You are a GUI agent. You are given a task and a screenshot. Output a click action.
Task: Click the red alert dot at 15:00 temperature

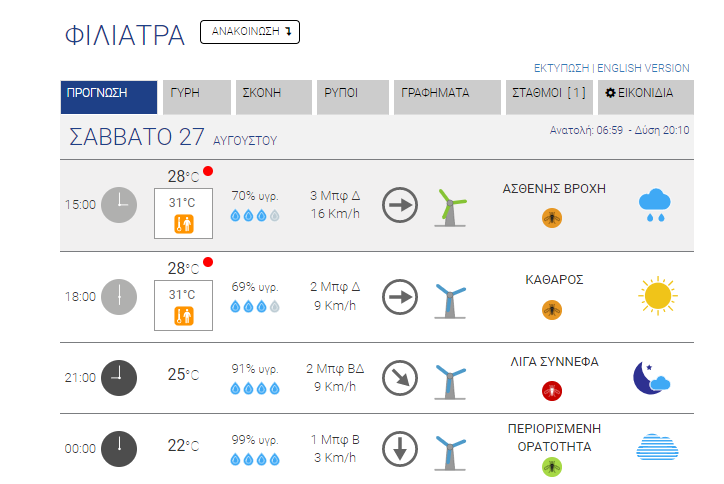point(208,171)
